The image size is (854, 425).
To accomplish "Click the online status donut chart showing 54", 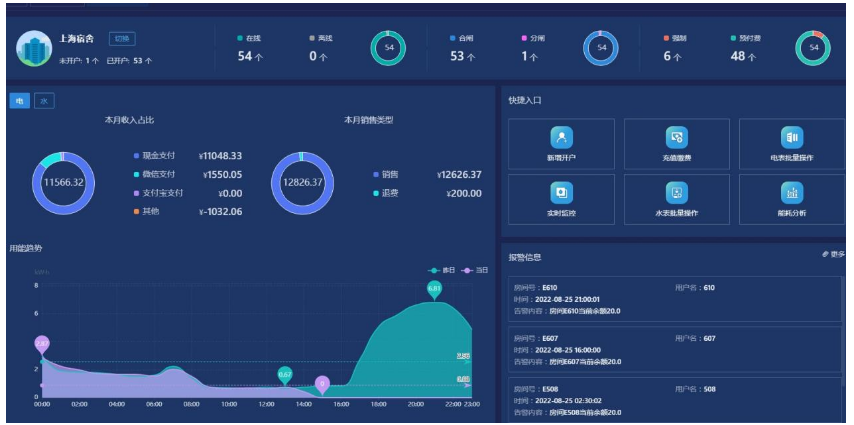I will click(388, 48).
